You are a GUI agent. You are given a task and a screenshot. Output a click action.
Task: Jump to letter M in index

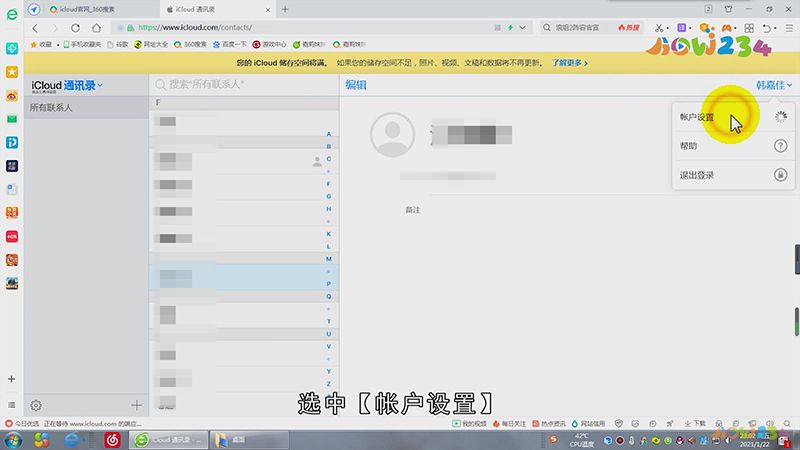[329, 259]
